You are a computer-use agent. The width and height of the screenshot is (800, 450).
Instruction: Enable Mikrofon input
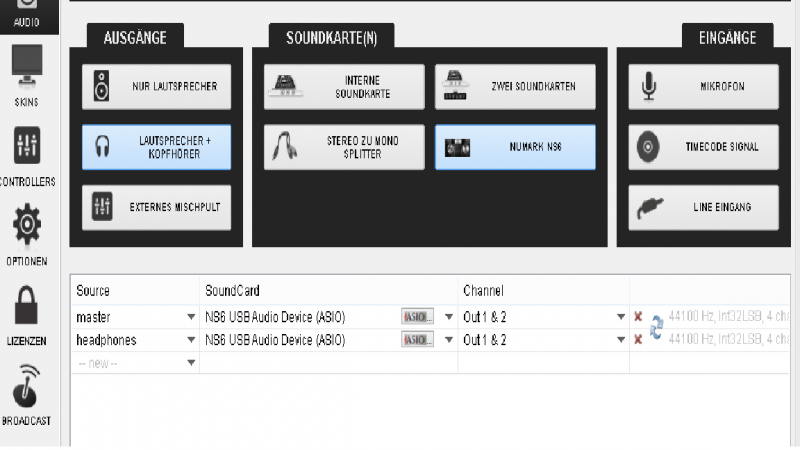pyautogui.click(x=704, y=87)
